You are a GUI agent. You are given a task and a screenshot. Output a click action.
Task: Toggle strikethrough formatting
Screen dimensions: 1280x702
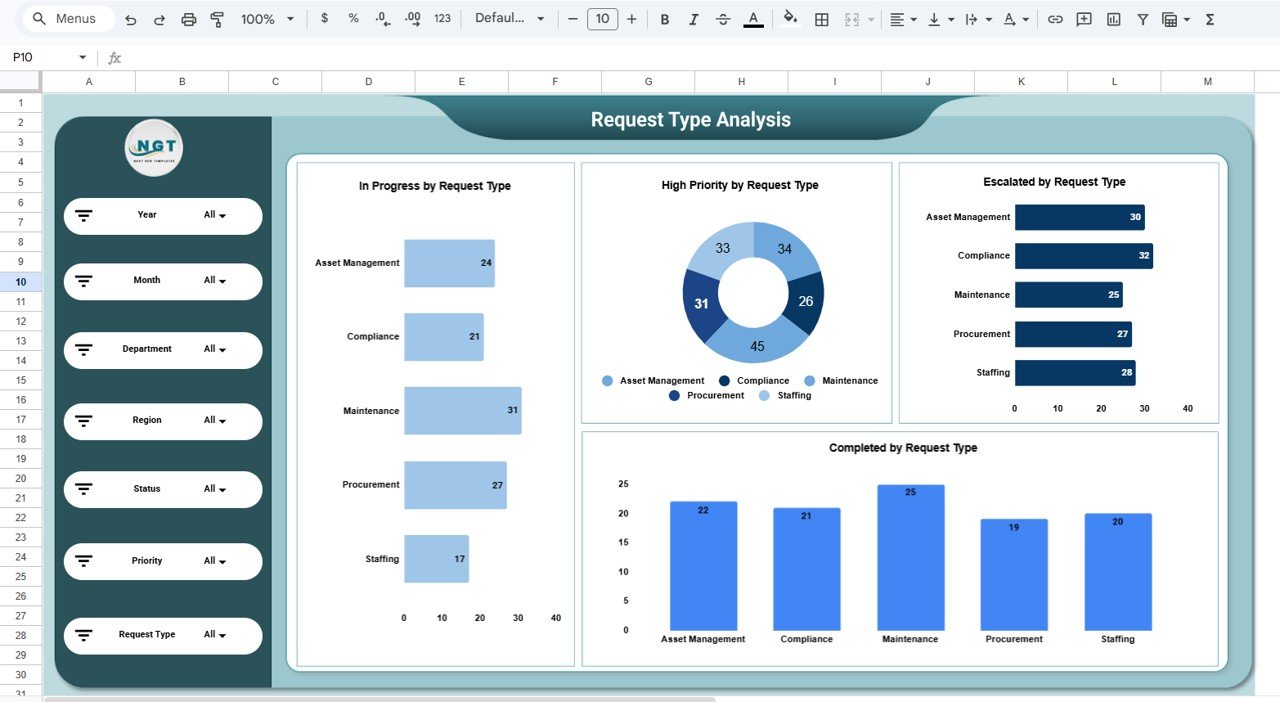pos(723,19)
